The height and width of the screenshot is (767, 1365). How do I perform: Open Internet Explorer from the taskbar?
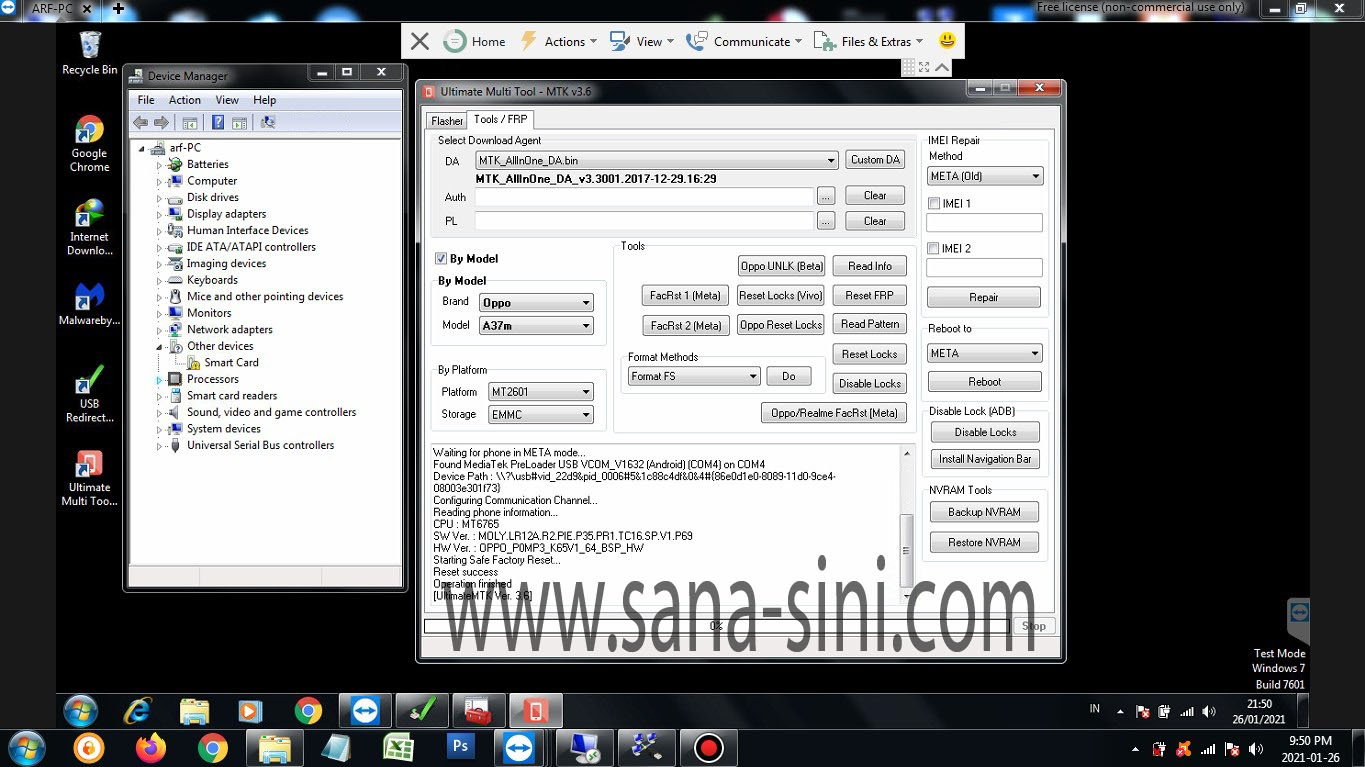(x=137, y=711)
